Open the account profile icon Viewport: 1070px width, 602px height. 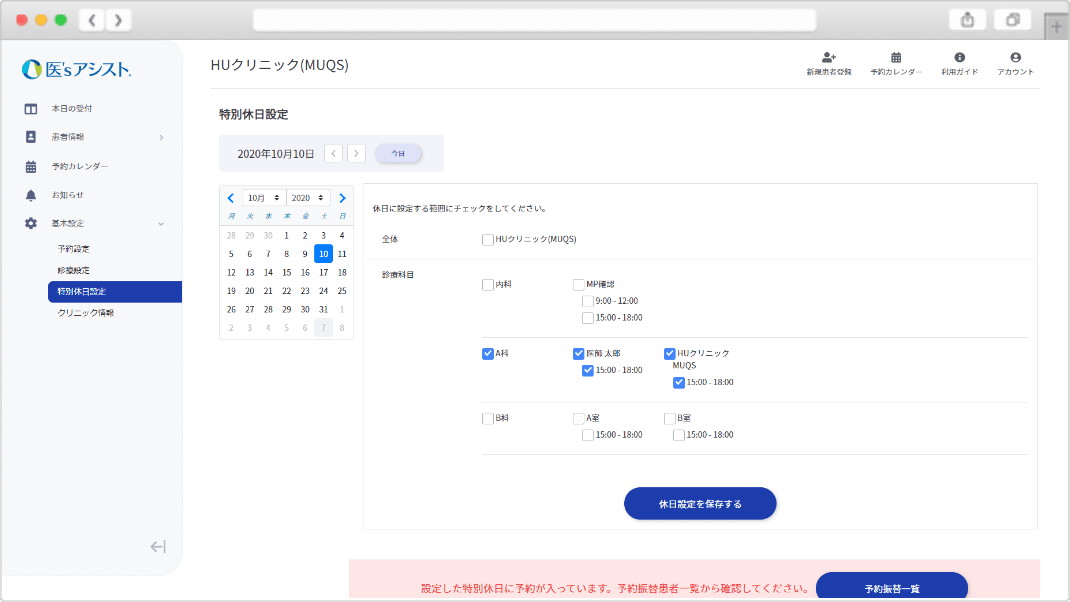[x=1015, y=58]
